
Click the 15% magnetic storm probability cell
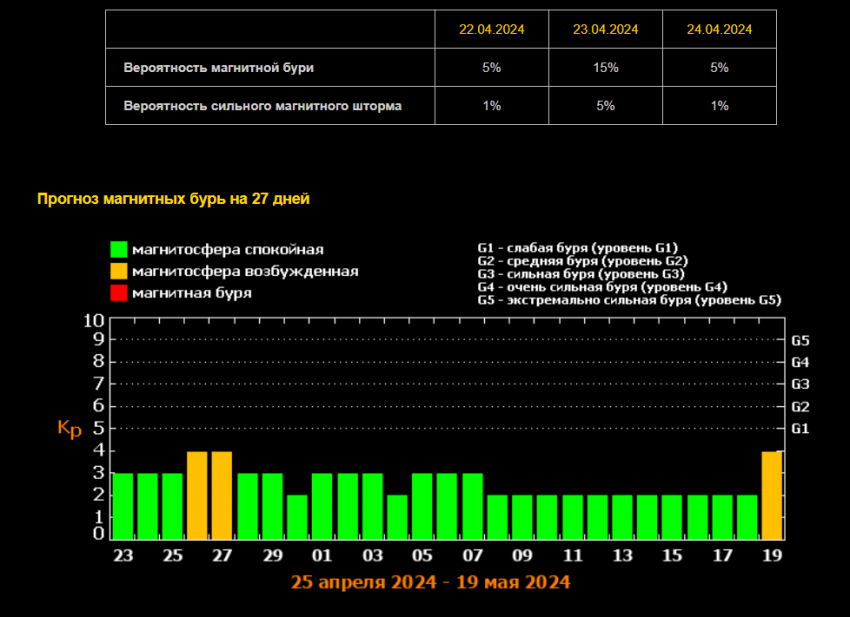point(605,68)
